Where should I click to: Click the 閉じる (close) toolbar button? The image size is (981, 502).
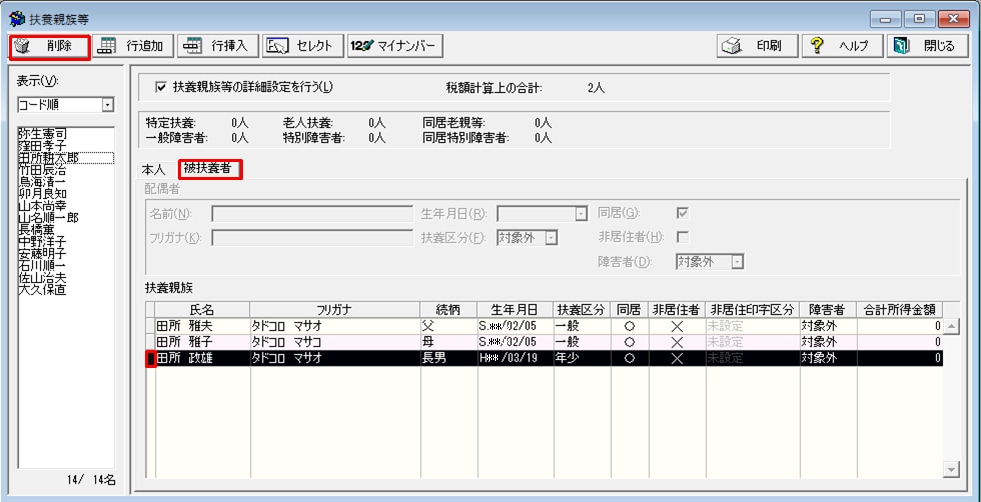click(927, 46)
